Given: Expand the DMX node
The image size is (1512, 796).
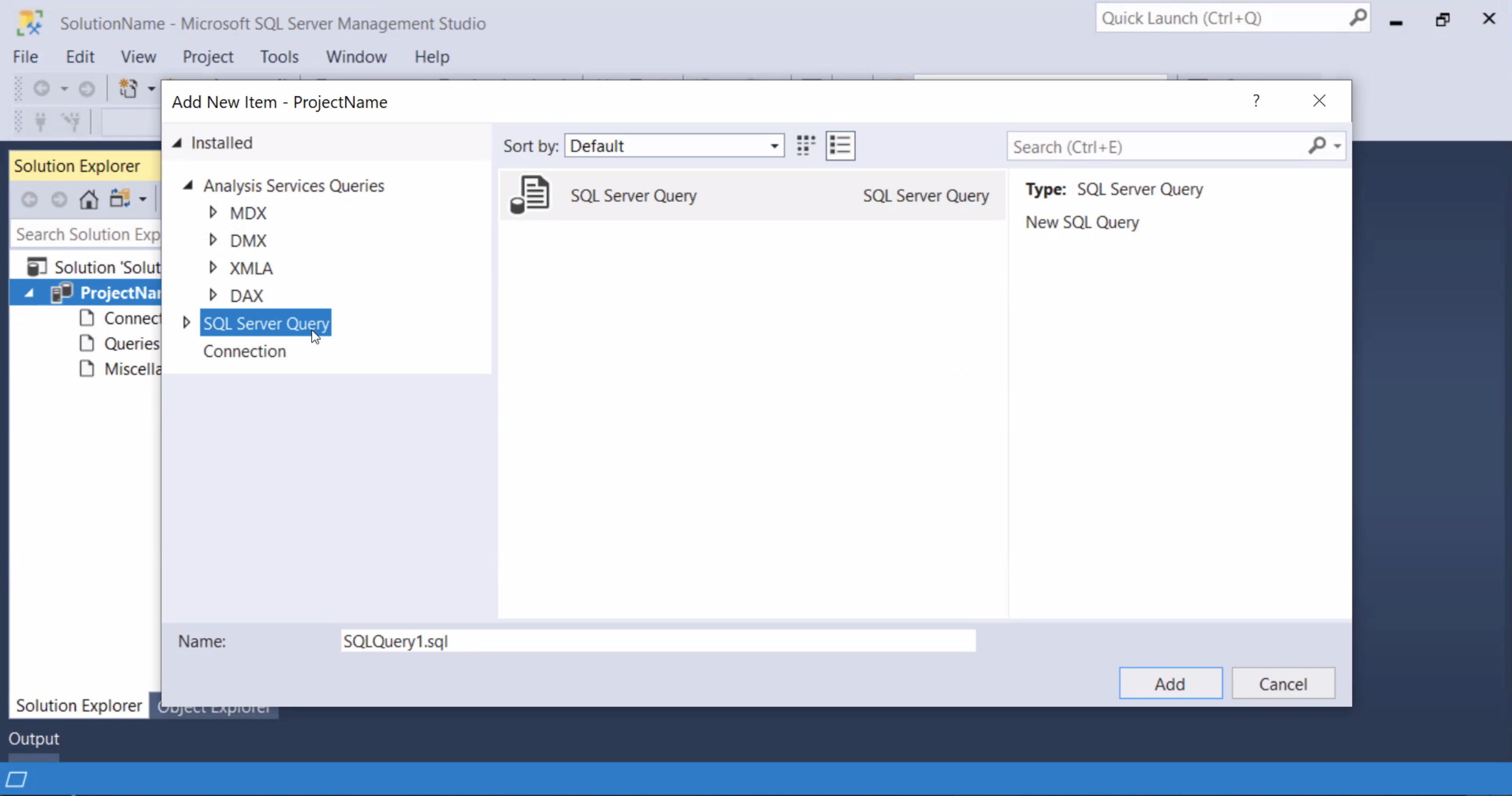Looking at the screenshot, I should pyautogui.click(x=213, y=240).
